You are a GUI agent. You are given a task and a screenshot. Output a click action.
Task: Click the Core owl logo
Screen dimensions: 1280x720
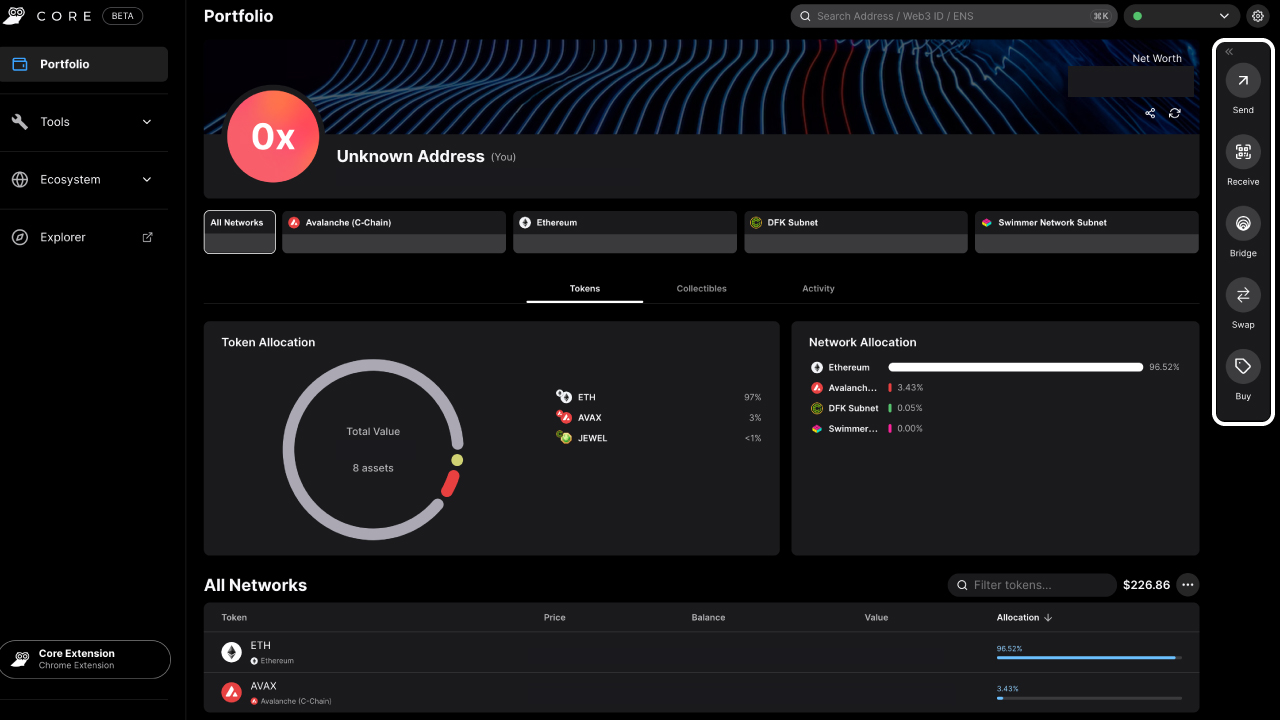[13, 16]
